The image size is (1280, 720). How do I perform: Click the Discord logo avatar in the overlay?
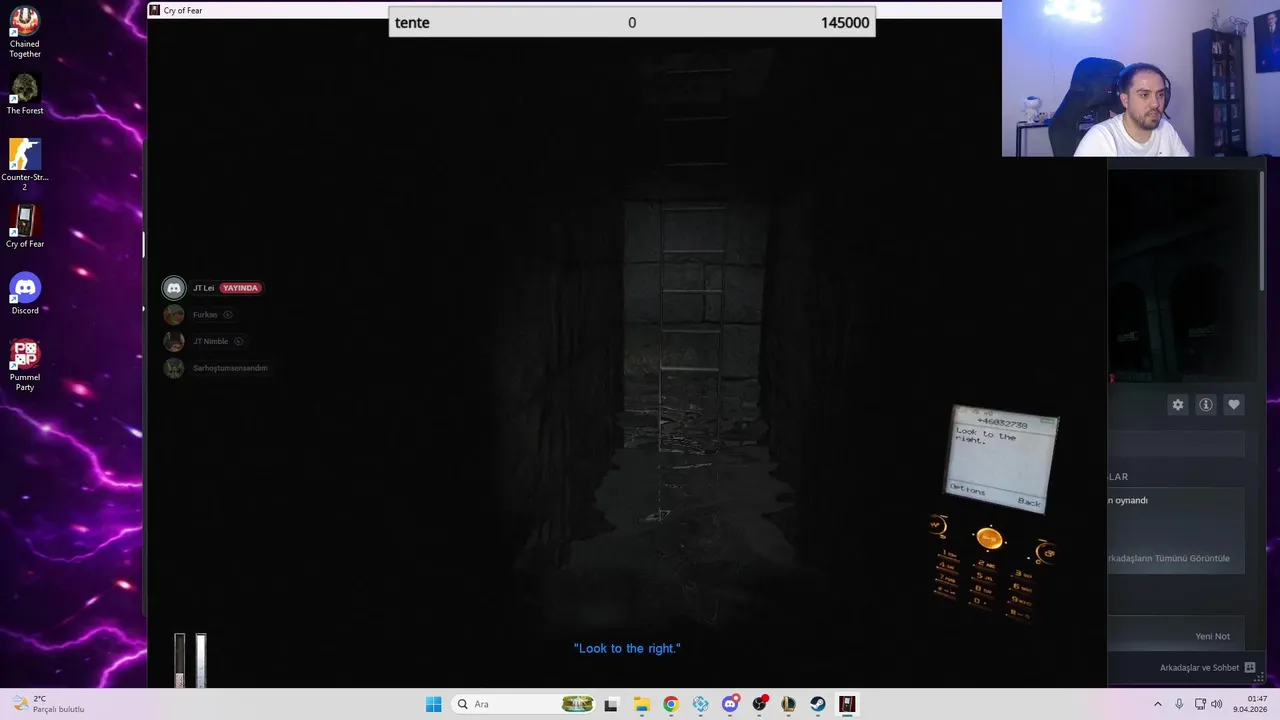[x=174, y=288]
